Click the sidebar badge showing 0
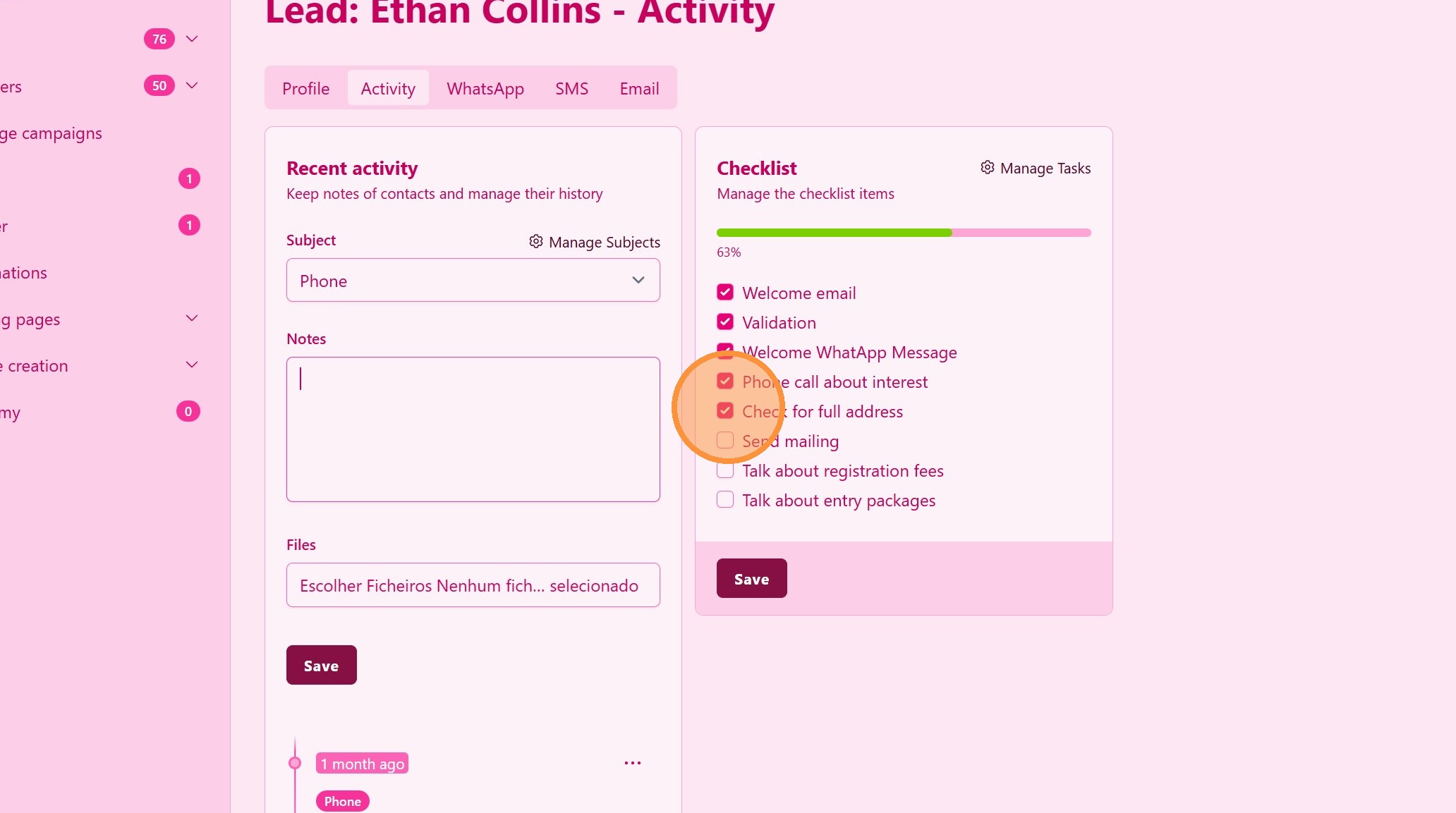1456x813 pixels. pos(188,412)
